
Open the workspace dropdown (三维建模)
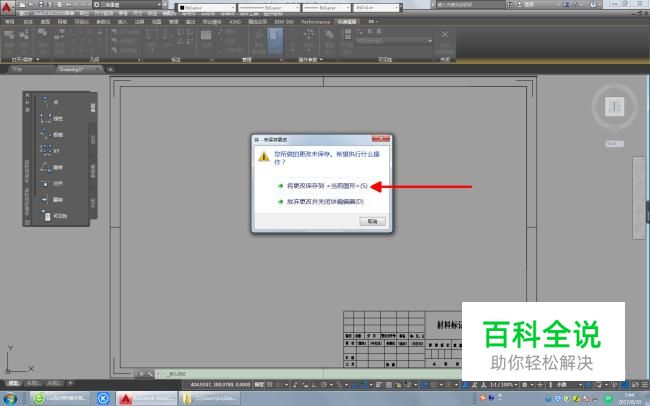(x=127, y=5)
